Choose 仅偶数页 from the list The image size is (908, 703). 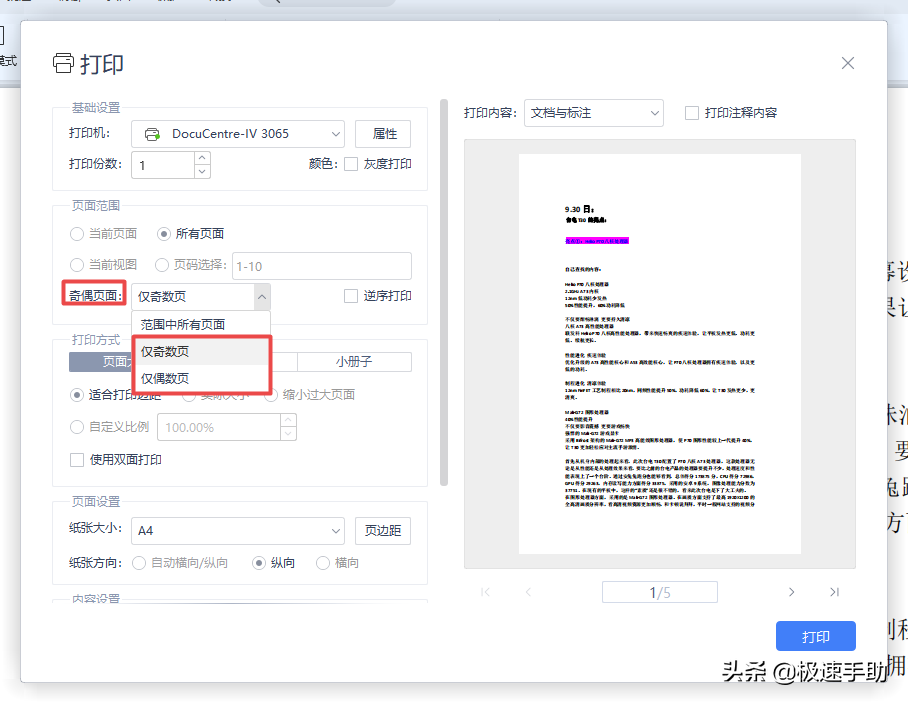point(201,378)
